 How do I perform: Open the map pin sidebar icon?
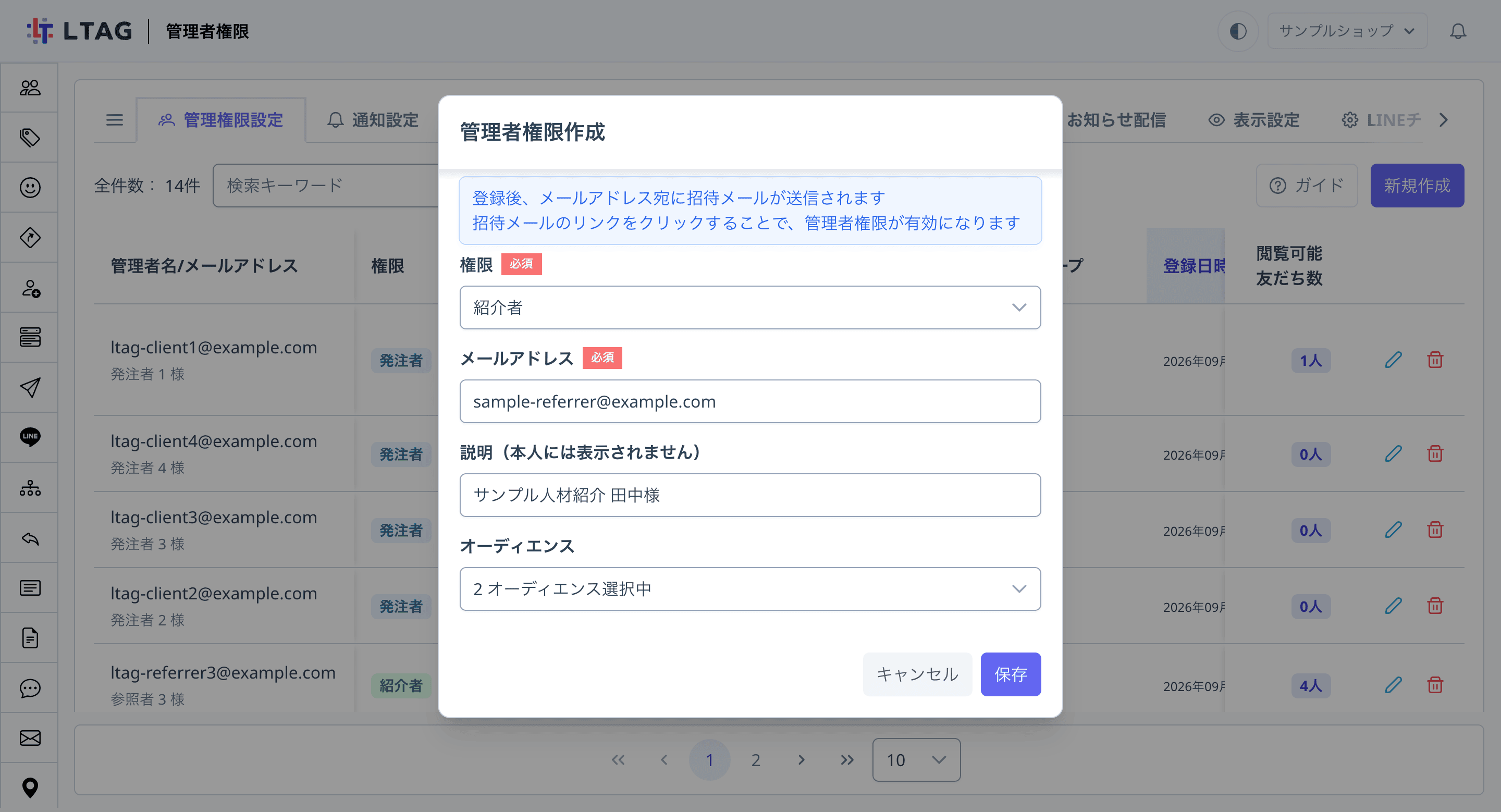pyautogui.click(x=30, y=788)
